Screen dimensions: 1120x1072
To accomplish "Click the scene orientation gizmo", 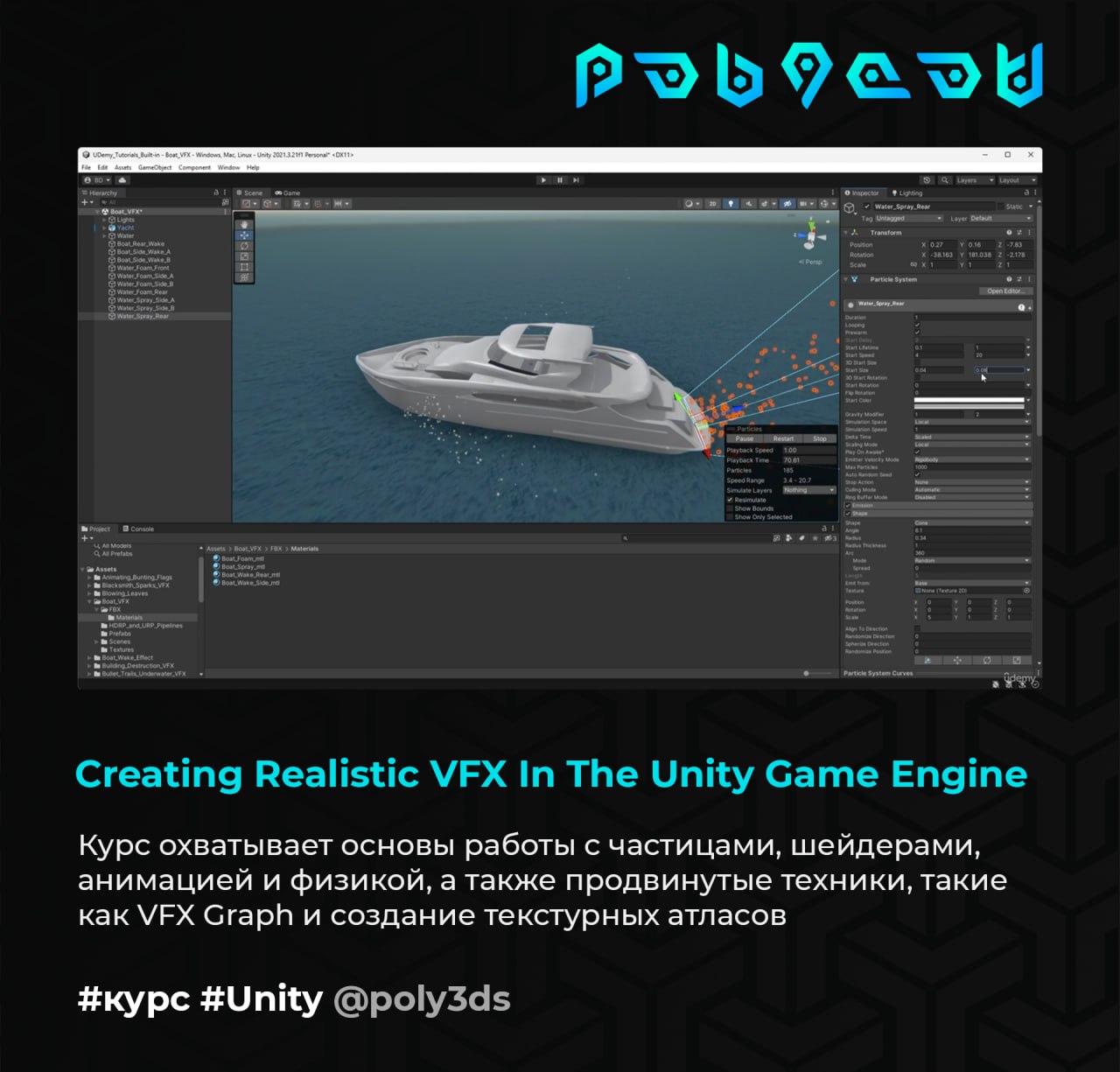I will (812, 236).
